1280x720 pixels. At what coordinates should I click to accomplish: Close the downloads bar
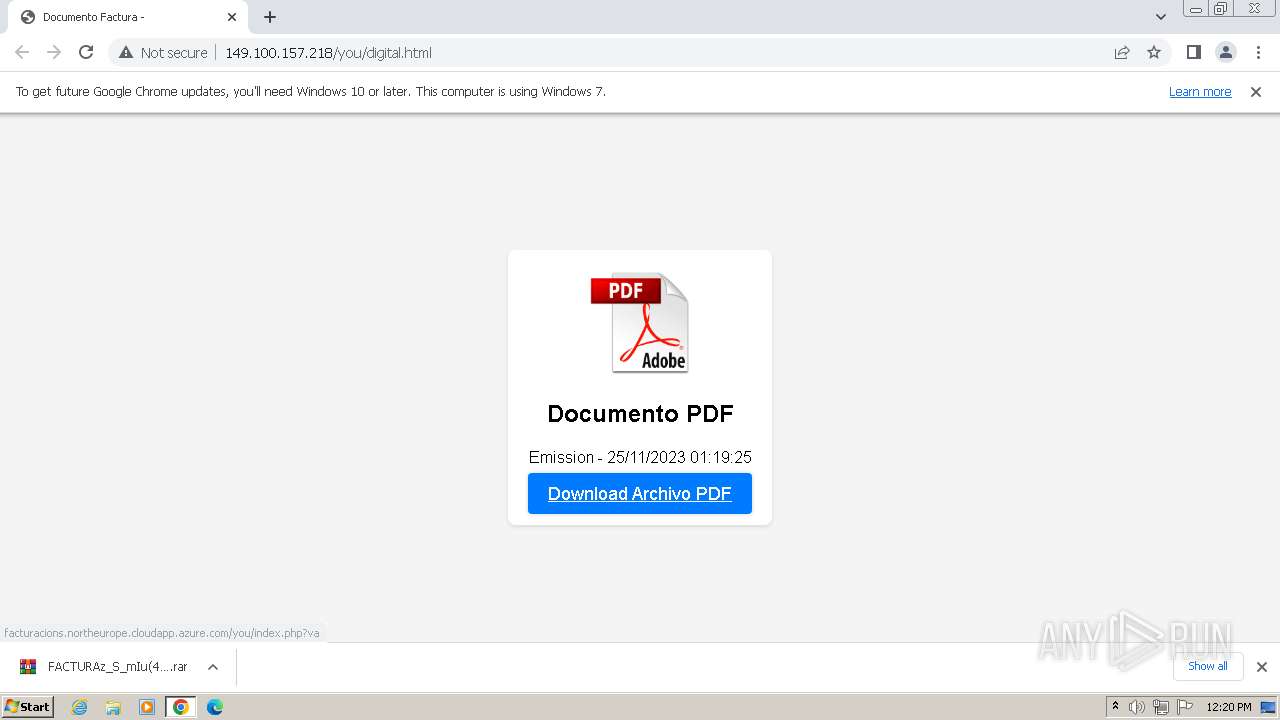(1261, 667)
